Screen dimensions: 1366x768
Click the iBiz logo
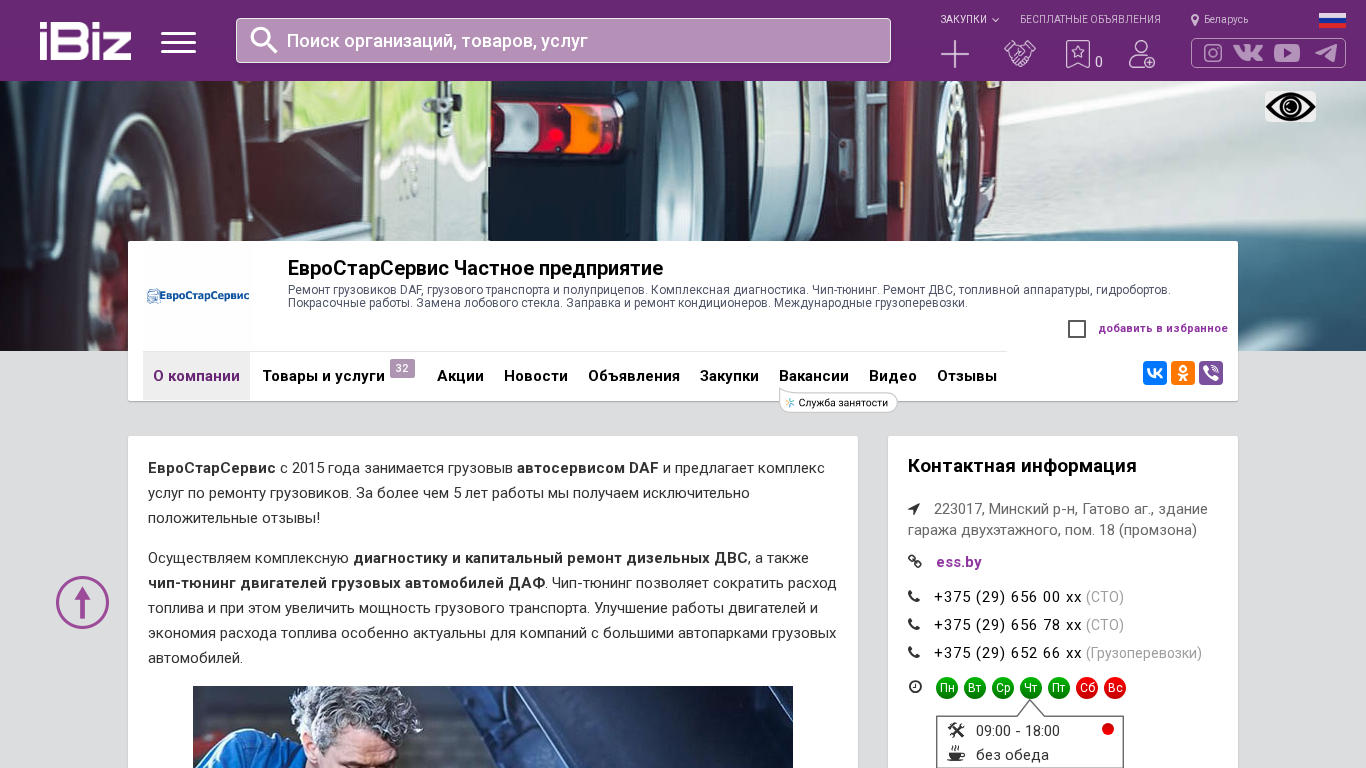[x=85, y=41]
